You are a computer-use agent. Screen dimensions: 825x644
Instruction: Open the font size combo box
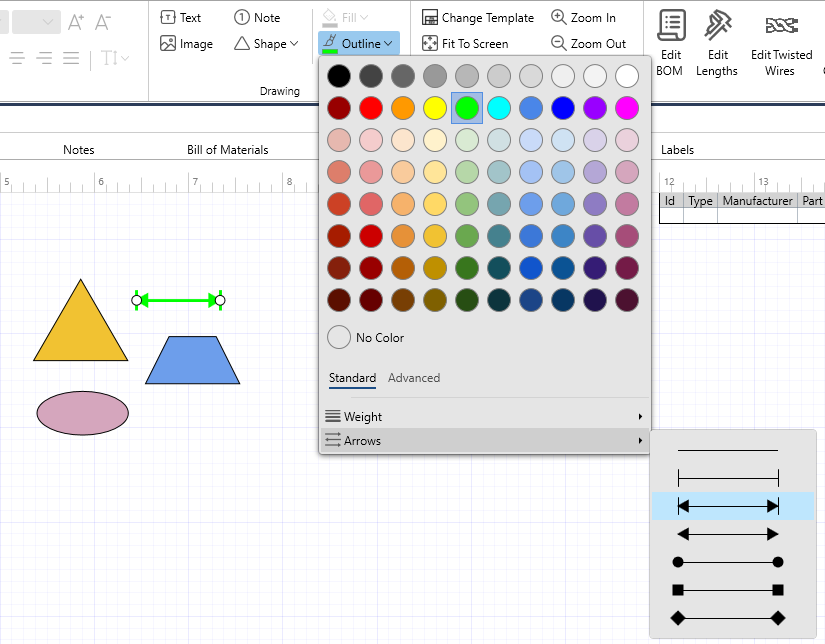click(x=36, y=22)
